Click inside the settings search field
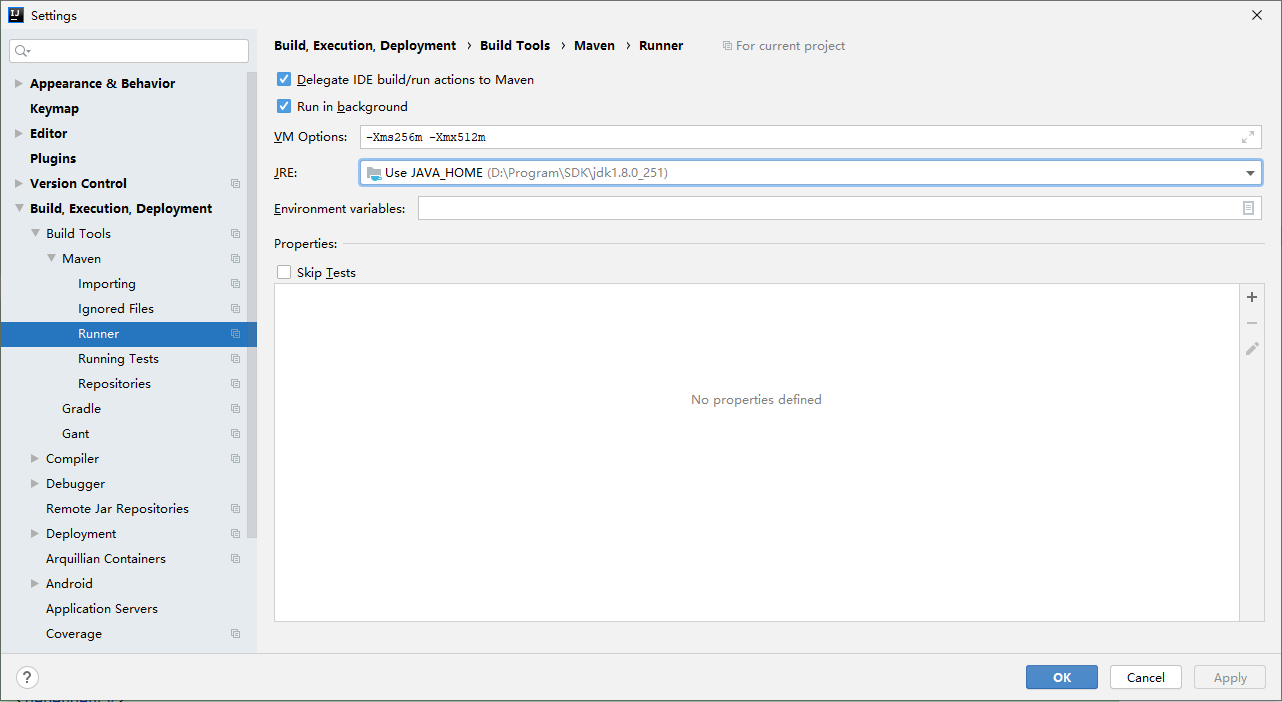Viewport: 1282px width, 702px height. [128, 49]
